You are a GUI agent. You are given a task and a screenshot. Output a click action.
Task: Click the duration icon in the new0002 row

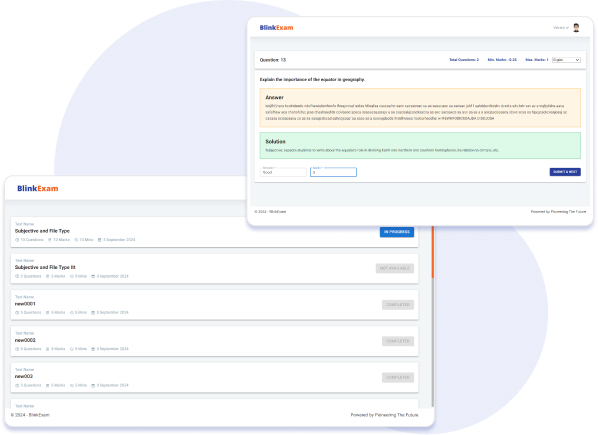point(72,349)
